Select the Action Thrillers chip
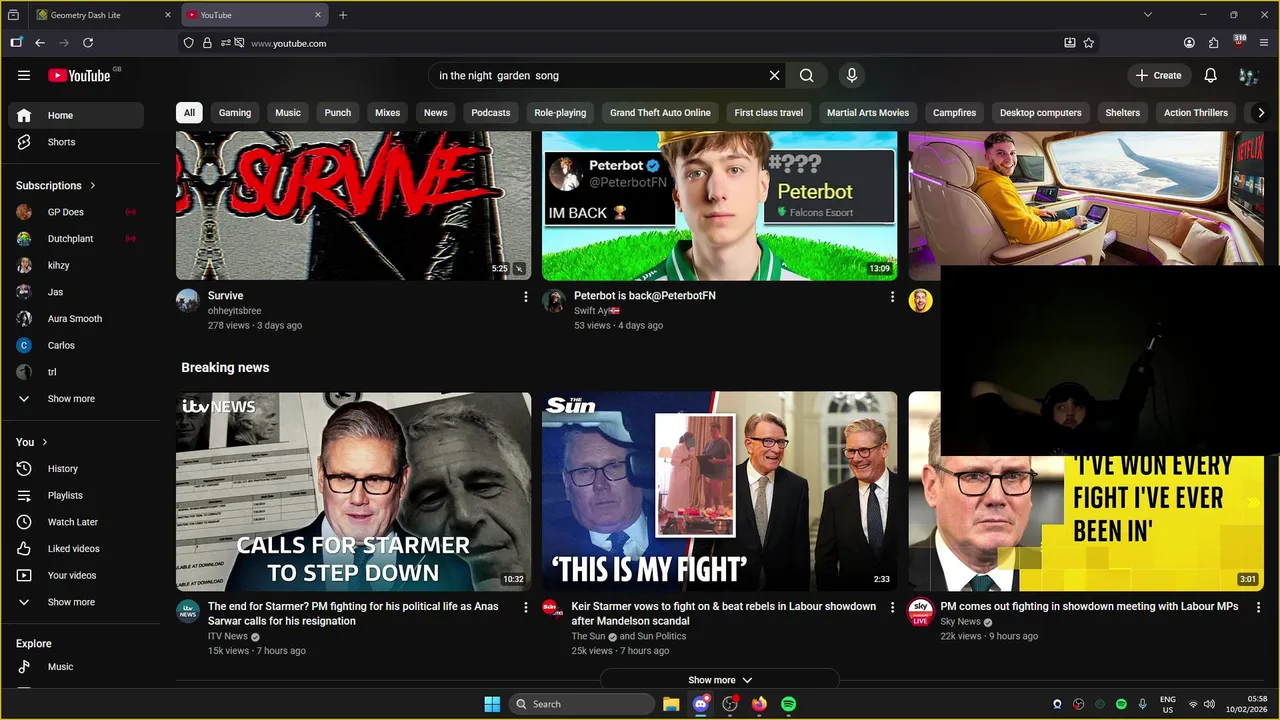The height and width of the screenshot is (720, 1280). (x=1196, y=113)
